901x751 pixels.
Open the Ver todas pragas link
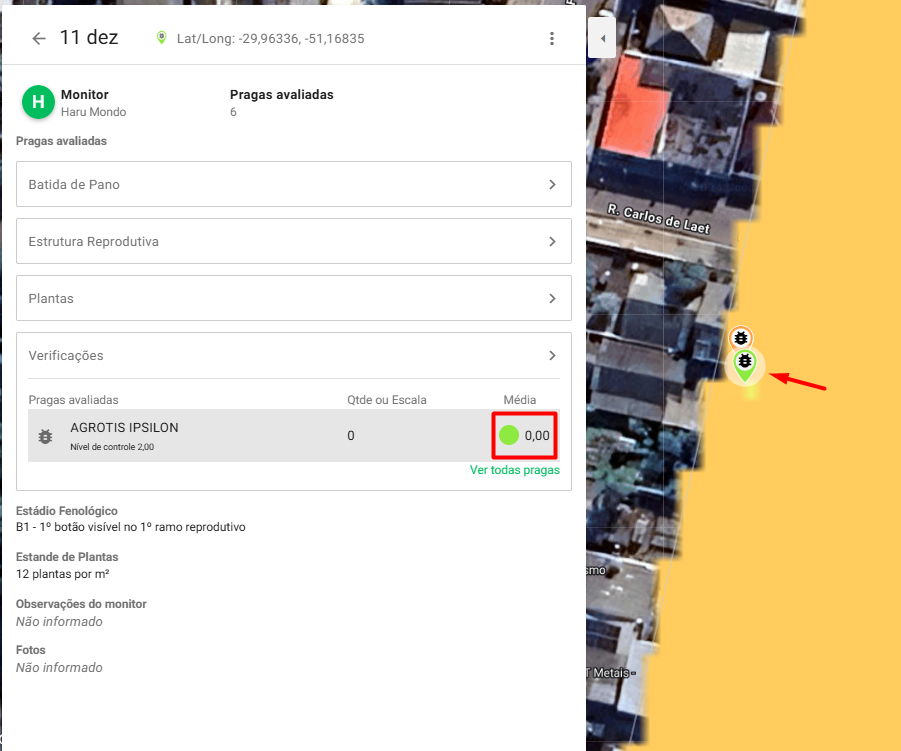point(514,470)
